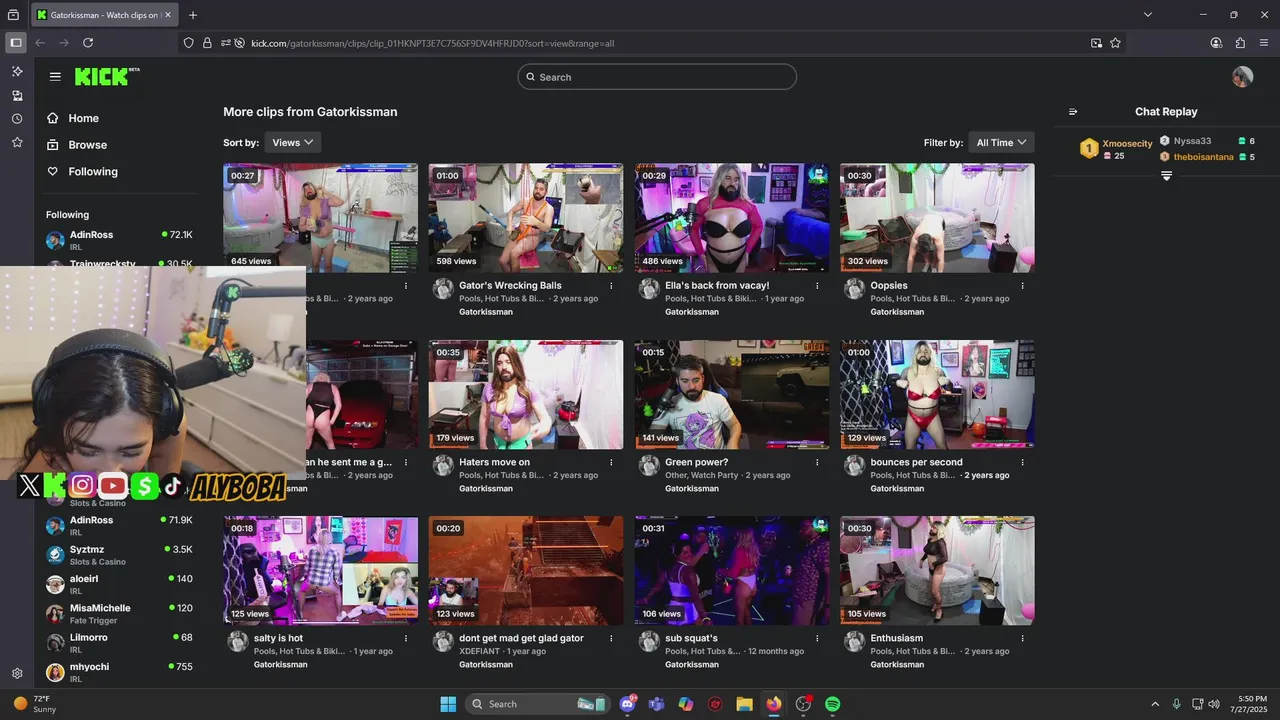Play the Oopsies clip thumbnail
This screenshot has height=720, width=1280.
point(937,218)
